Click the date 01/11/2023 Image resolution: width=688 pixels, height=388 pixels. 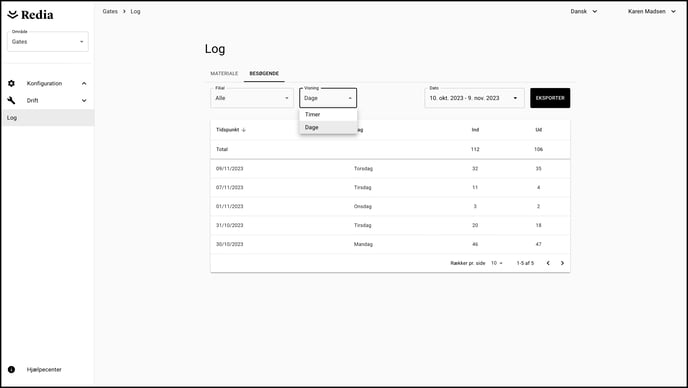pyautogui.click(x=229, y=206)
